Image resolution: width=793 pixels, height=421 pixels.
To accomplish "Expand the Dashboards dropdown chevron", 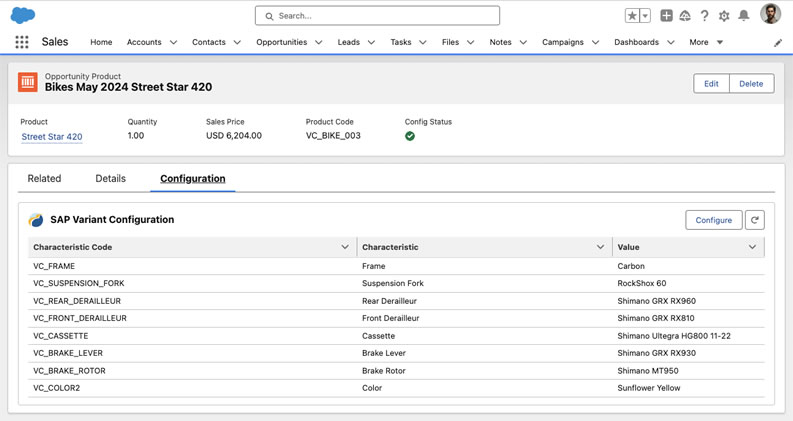I will [671, 43].
